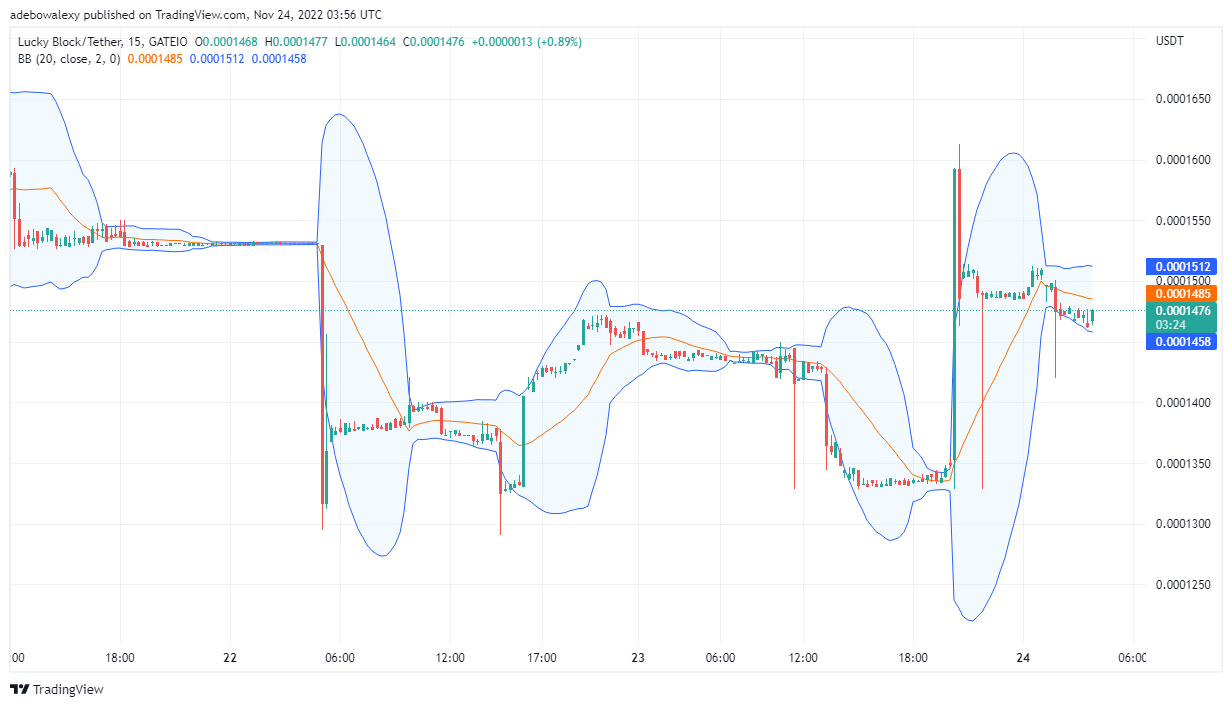Viewport: 1232px width, 707px height.
Task: Click the high price value H0.0001477
Action: click(x=296, y=42)
